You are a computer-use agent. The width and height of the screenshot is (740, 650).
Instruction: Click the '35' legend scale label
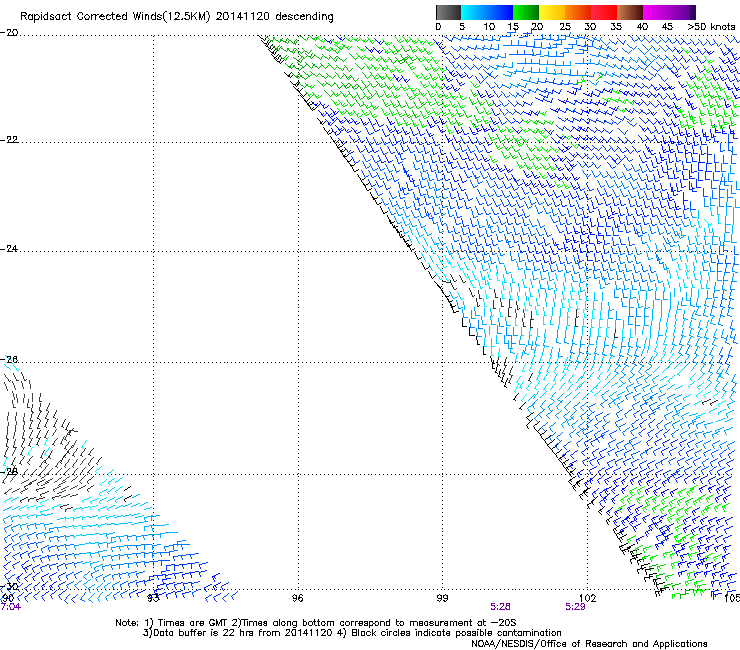[616, 27]
